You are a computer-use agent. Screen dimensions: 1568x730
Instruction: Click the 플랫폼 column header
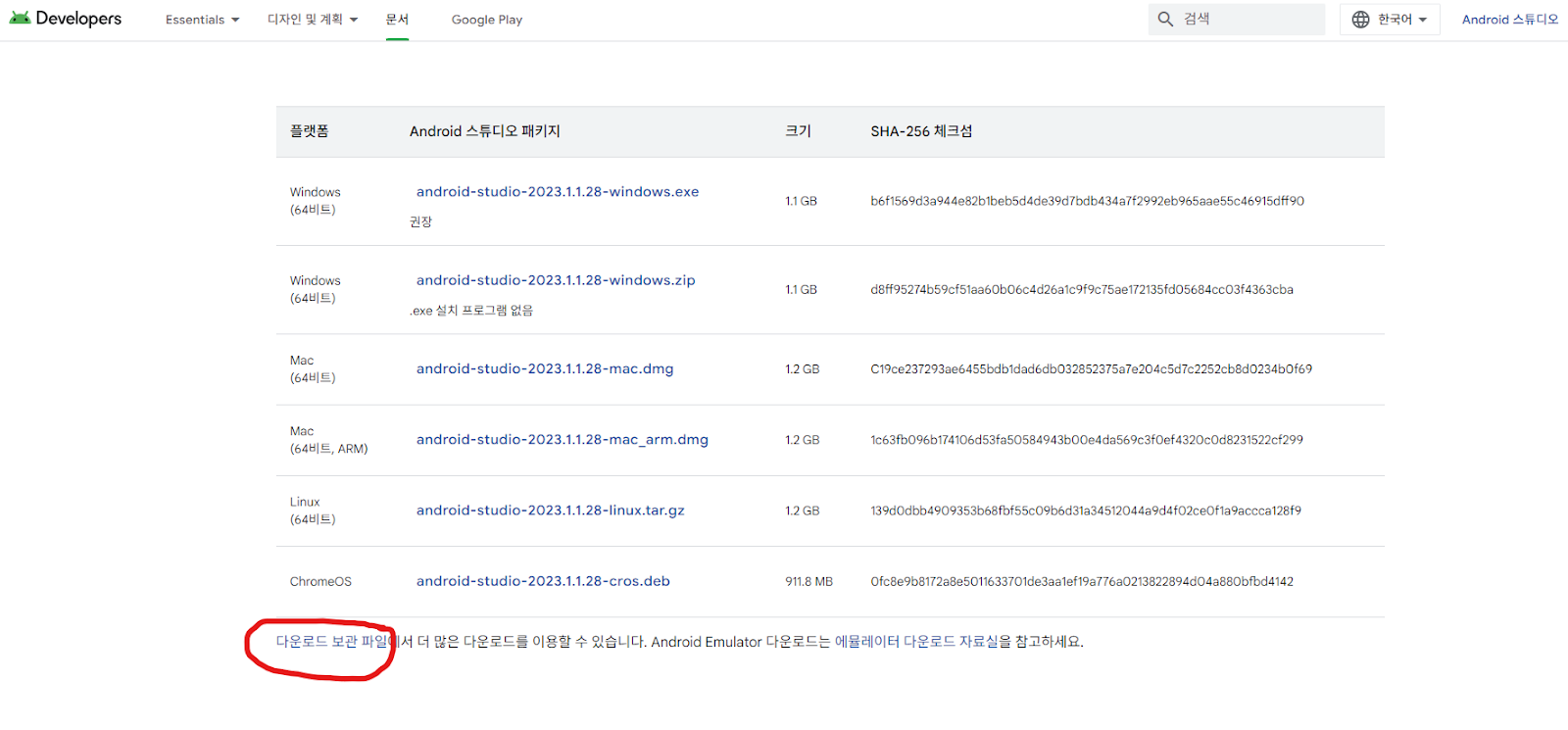click(310, 131)
